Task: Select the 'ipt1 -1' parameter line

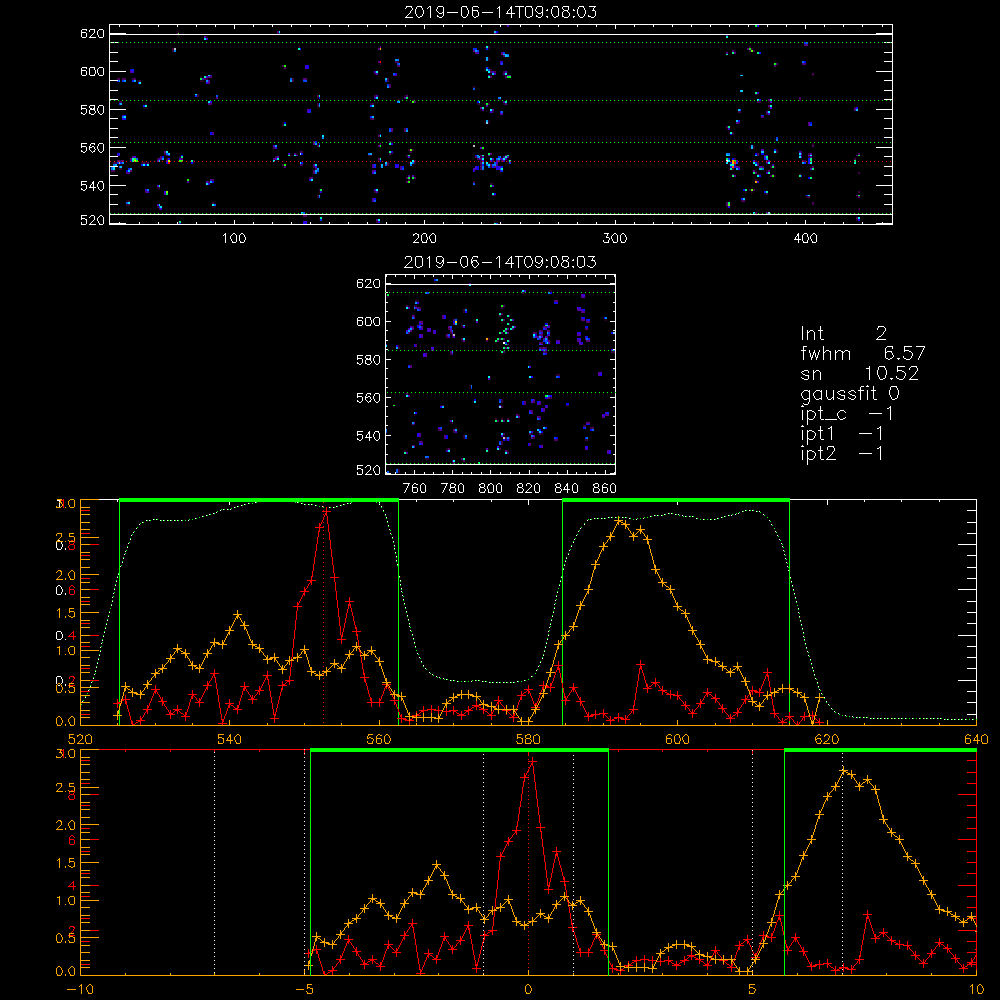Action: click(842, 434)
